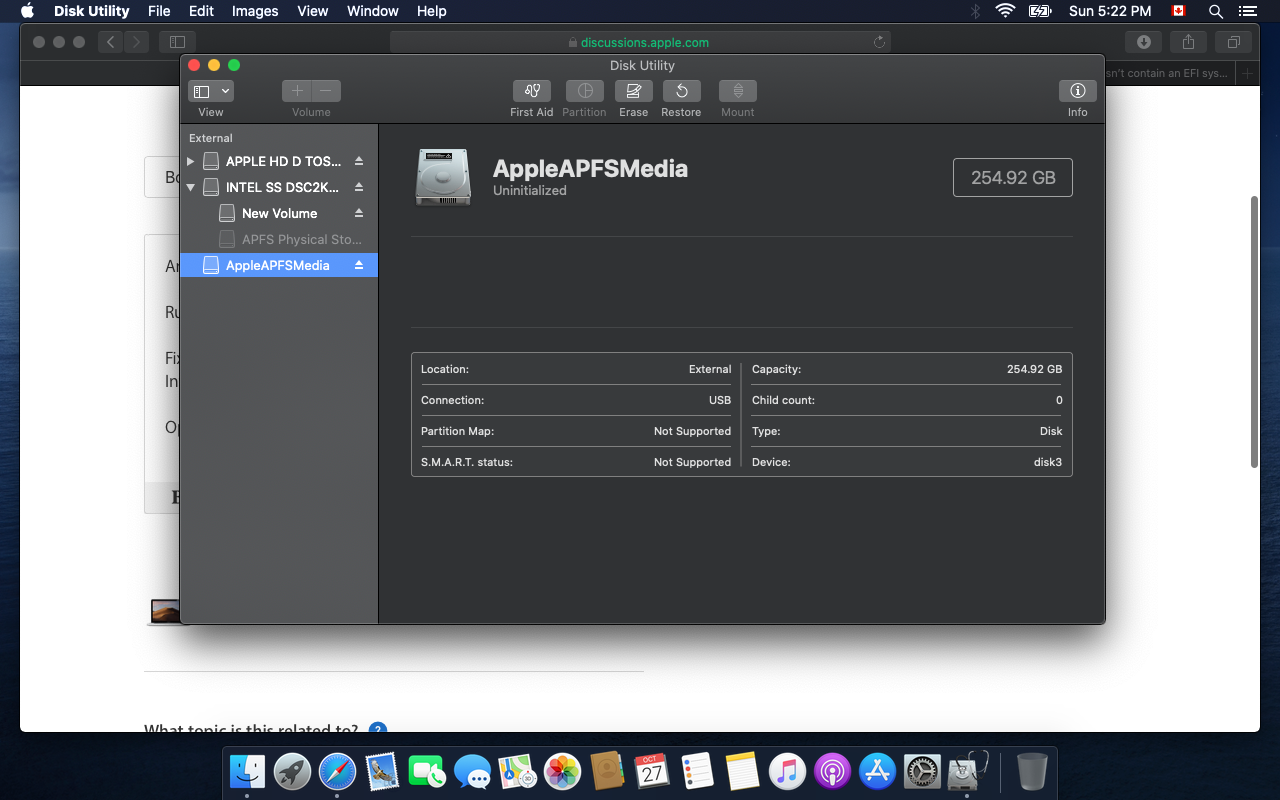Screen dimensions: 1280x800
Task: Open Calendar from the Dock
Action: (x=652, y=771)
